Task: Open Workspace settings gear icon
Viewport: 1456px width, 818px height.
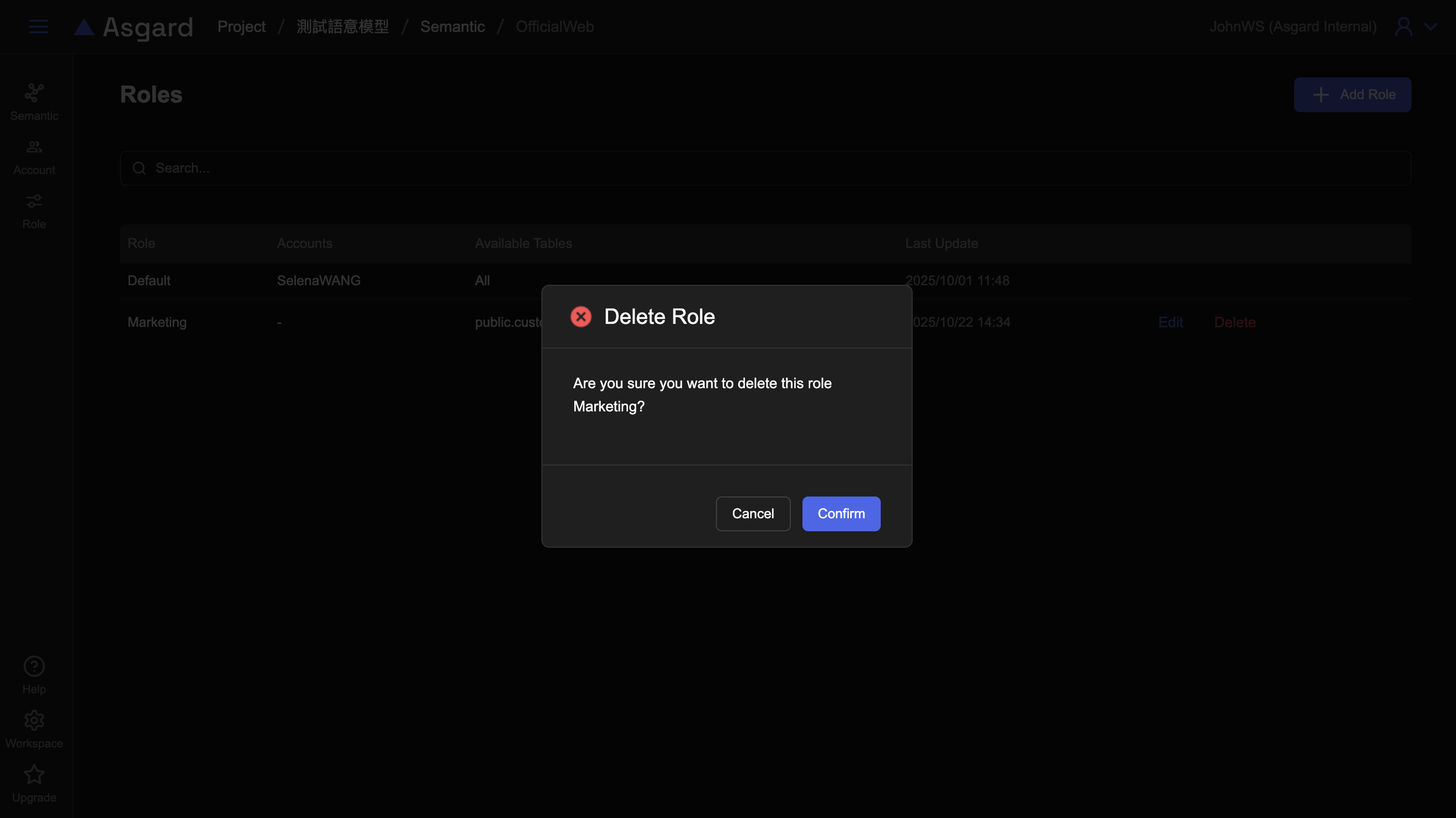Action: point(34,720)
